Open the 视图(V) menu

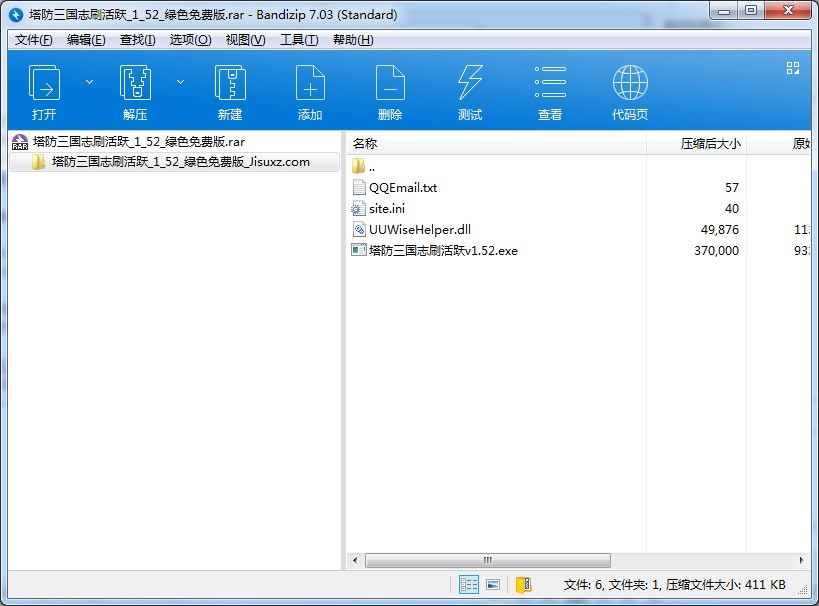(245, 40)
